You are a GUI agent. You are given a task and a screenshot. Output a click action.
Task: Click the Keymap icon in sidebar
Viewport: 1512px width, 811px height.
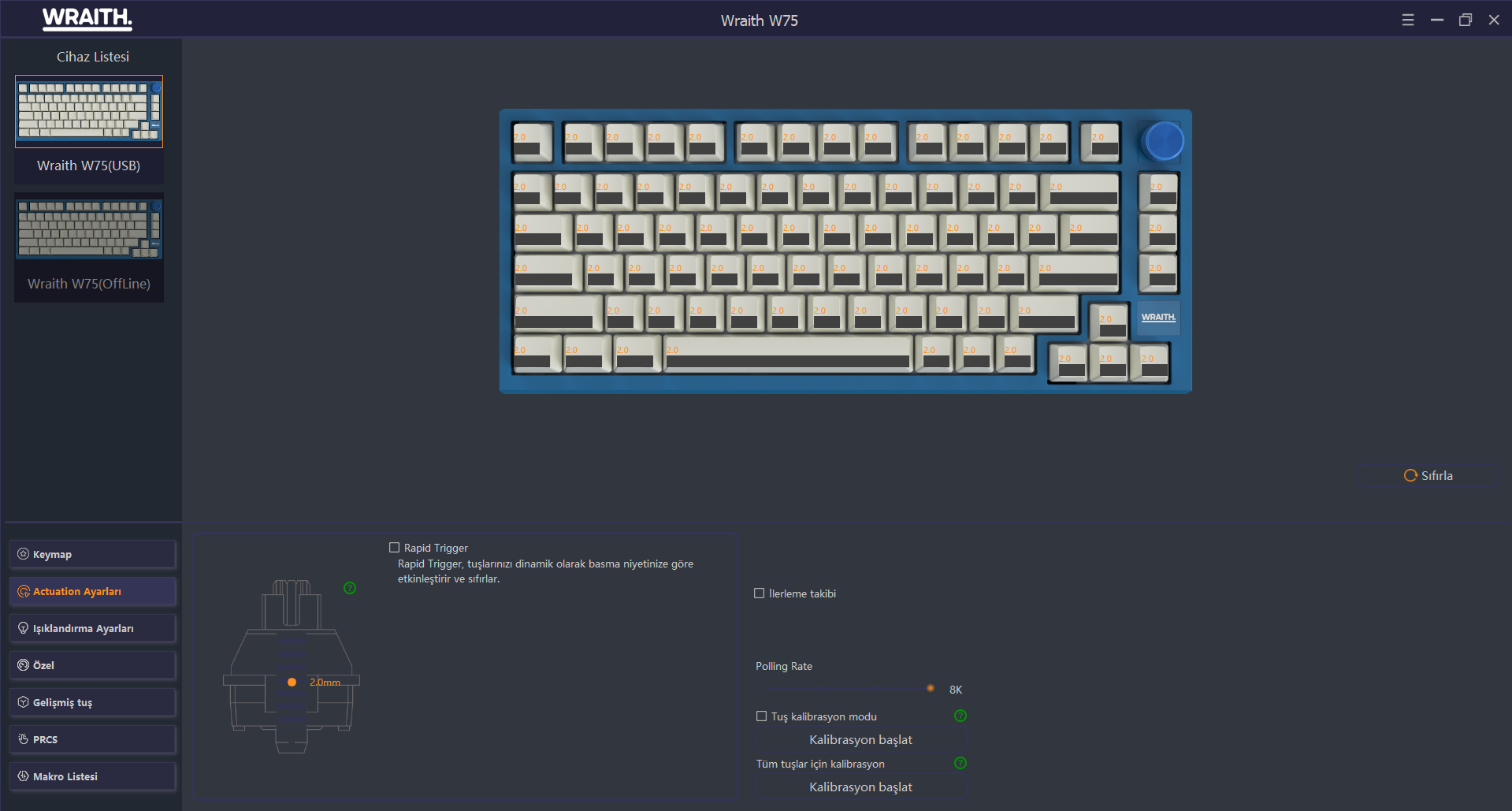(x=23, y=554)
